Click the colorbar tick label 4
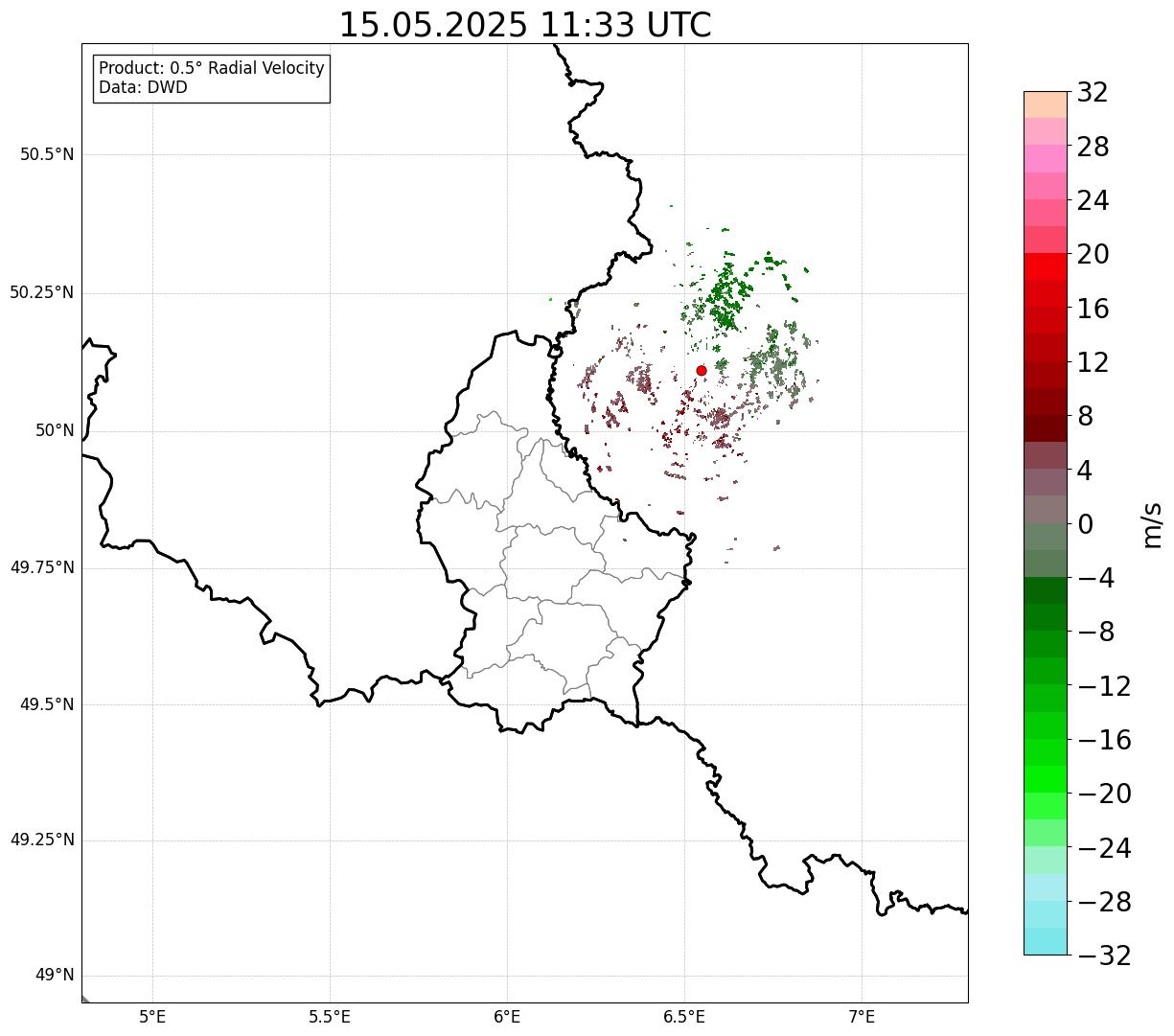The height and width of the screenshot is (1036, 1174). coord(1085,471)
